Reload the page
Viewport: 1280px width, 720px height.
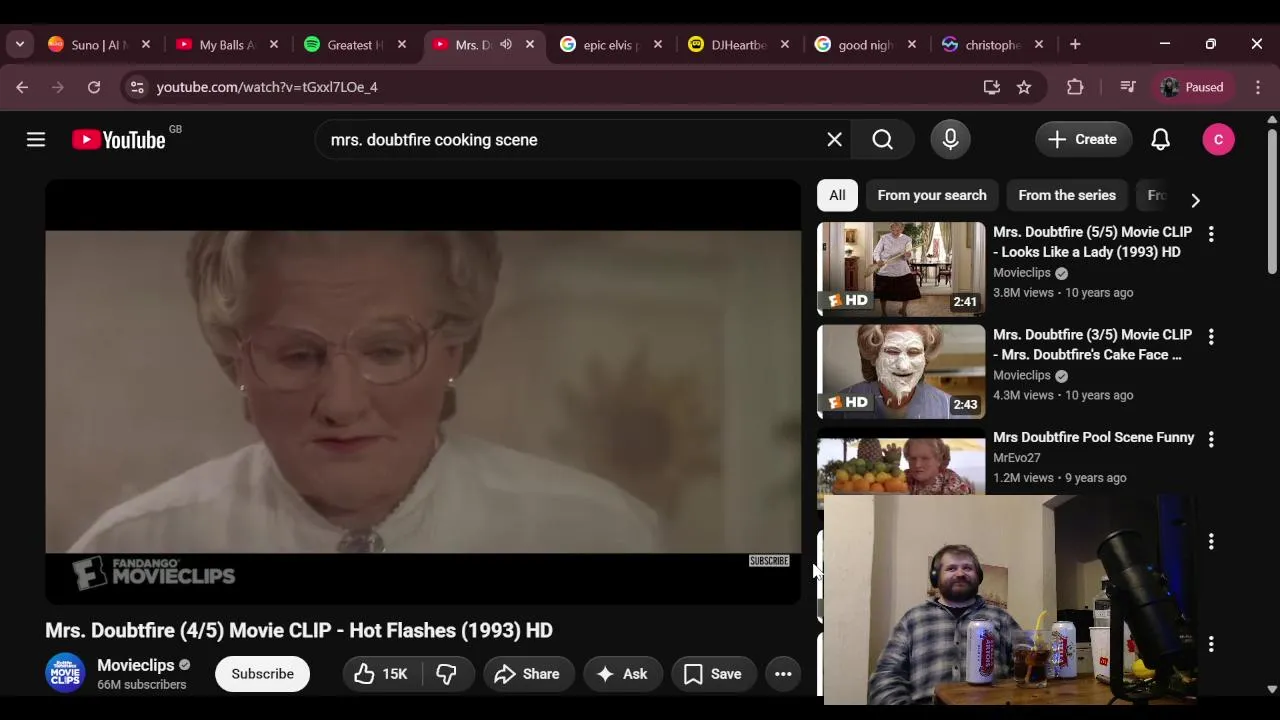click(x=94, y=87)
